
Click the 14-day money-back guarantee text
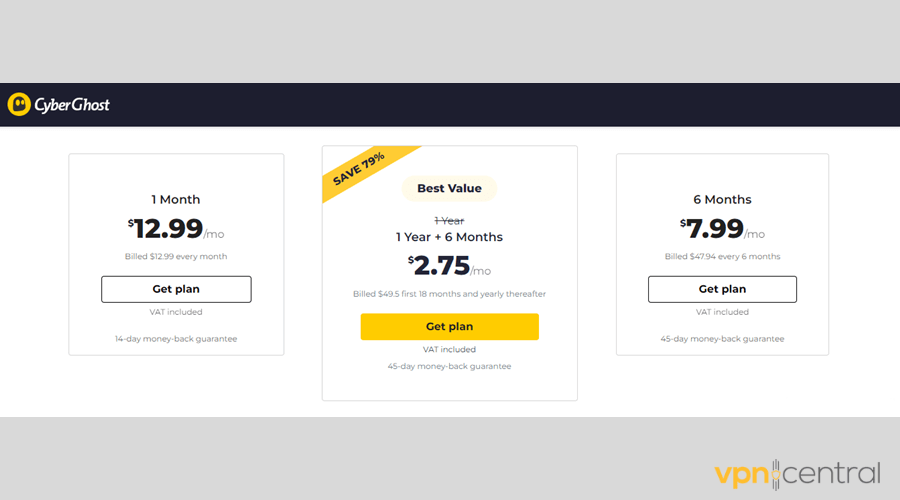click(x=176, y=339)
